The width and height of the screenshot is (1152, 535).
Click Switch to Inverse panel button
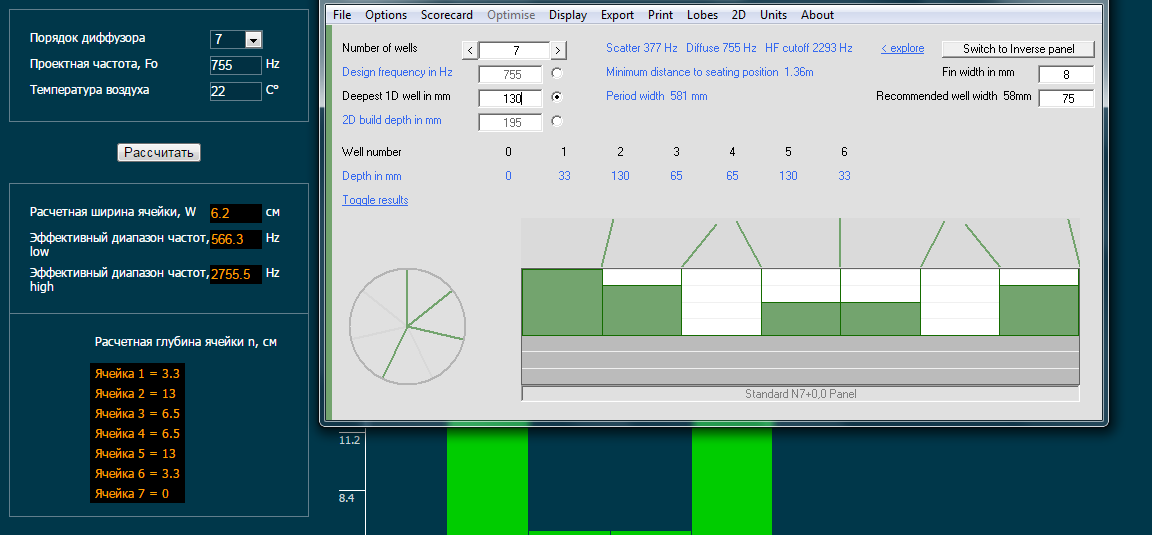click(x=1018, y=49)
